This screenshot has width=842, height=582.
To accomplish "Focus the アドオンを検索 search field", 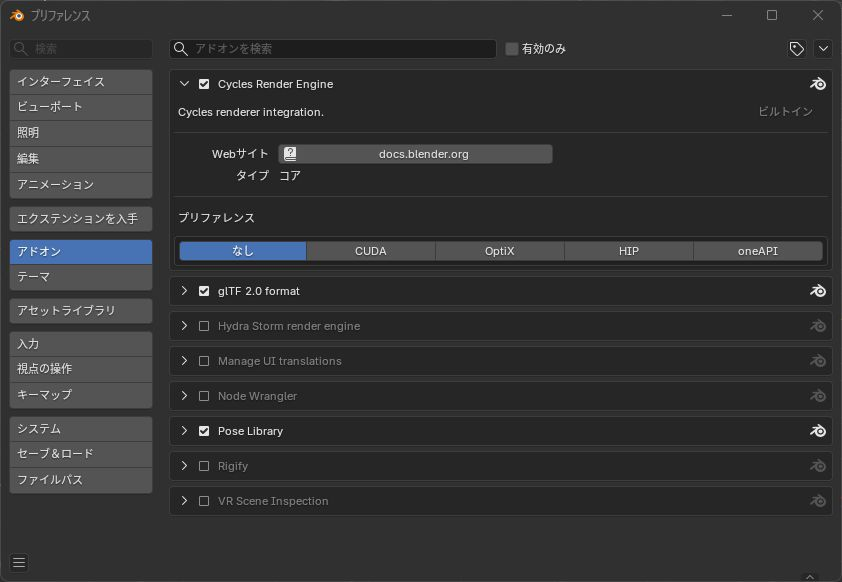I will click(333, 49).
